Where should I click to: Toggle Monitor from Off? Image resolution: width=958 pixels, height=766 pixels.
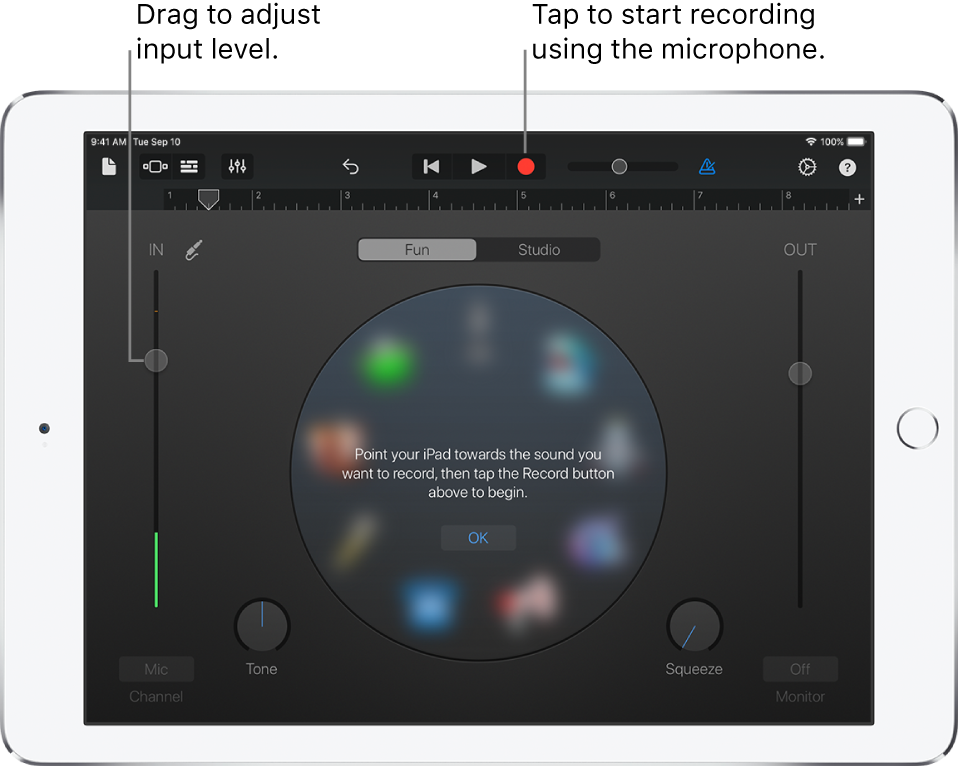click(x=799, y=668)
